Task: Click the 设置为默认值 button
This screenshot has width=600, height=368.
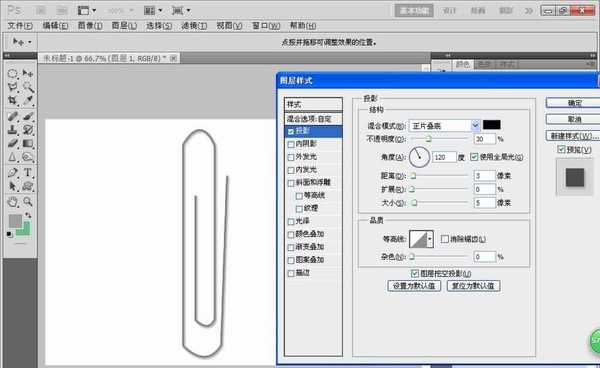Action: pos(414,286)
